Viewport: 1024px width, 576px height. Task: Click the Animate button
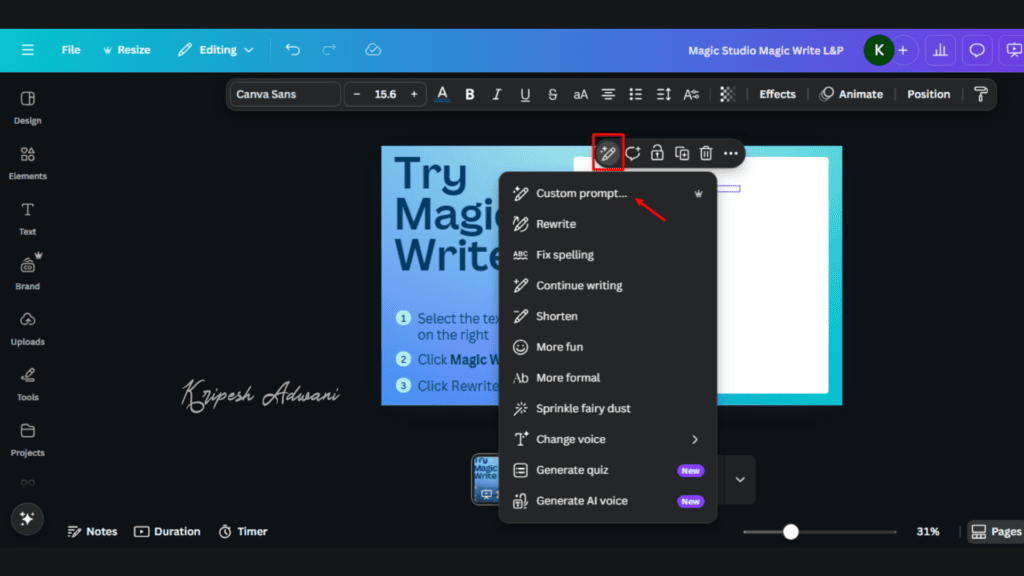click(851, 93)
